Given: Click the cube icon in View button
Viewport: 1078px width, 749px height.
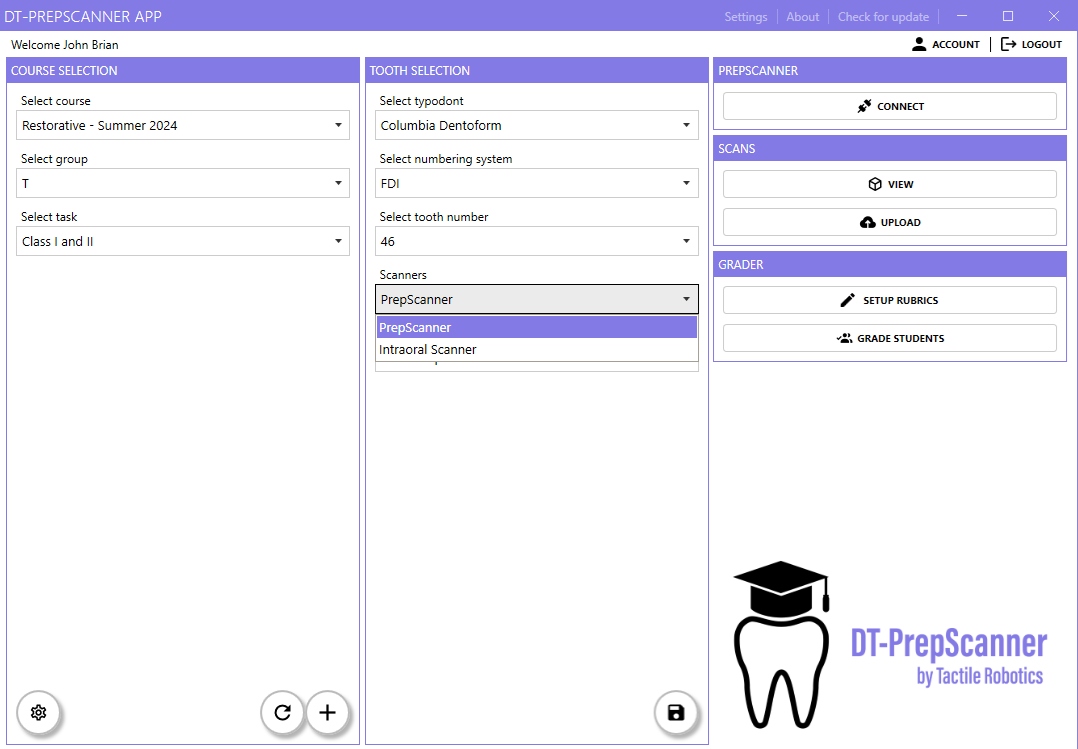Looking at the screenshot, I should 874,184.
